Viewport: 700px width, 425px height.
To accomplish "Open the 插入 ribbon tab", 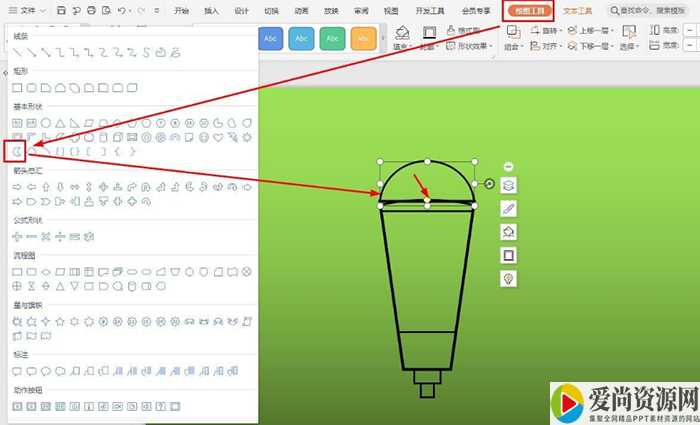I will (211, 10).
